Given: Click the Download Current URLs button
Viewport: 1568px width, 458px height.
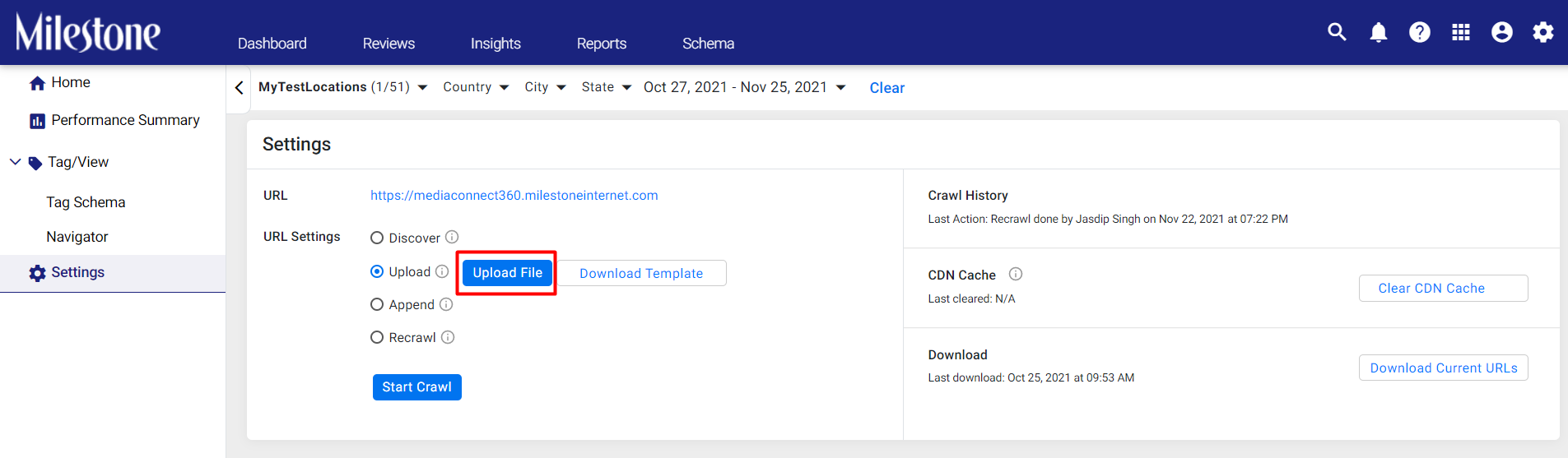Looking at the screenshot, I should point(1443,368).
